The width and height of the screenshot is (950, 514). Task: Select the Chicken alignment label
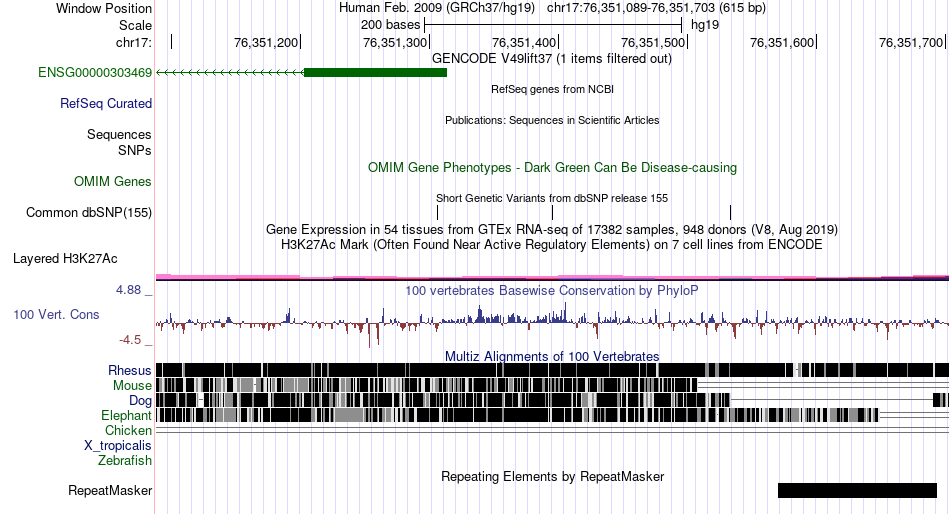coord(128,430)
